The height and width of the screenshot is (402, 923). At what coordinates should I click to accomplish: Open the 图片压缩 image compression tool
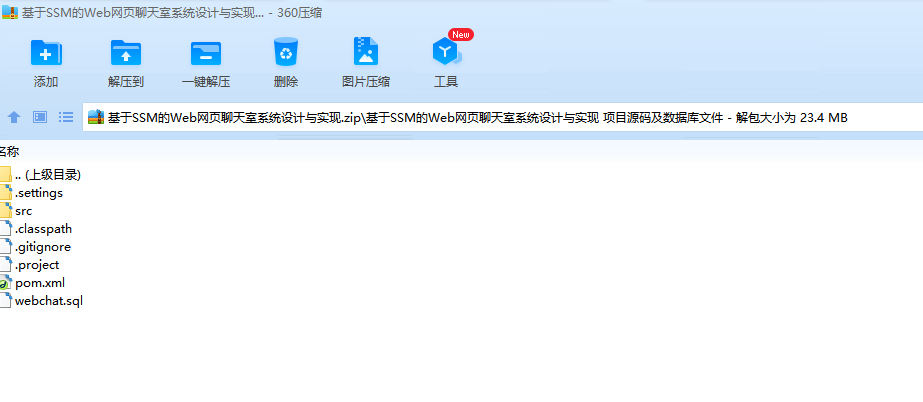tap(366, 51)
